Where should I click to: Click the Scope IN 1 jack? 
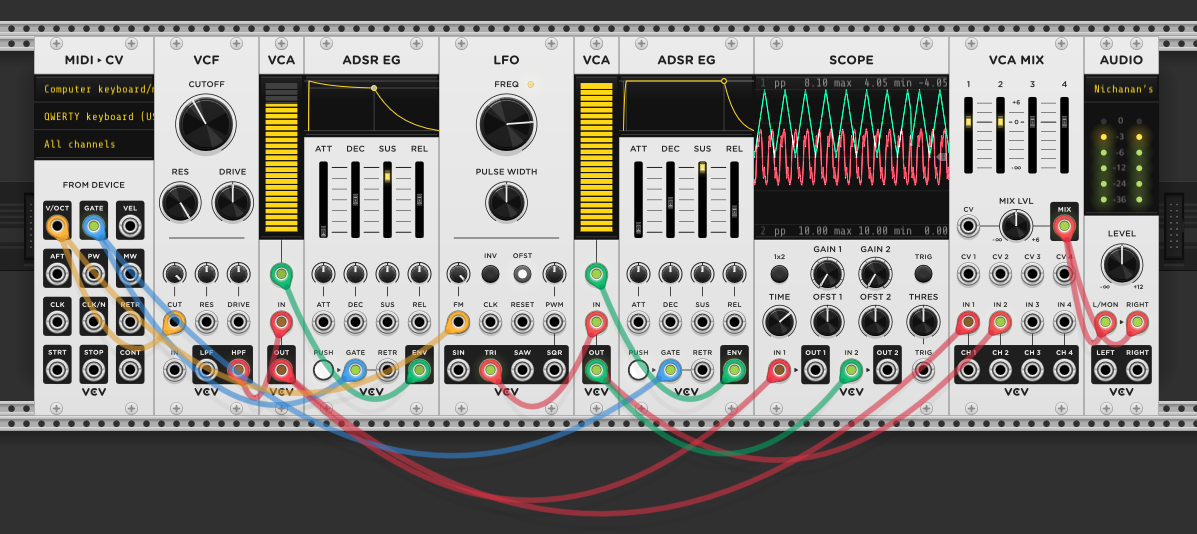[779, 371]
